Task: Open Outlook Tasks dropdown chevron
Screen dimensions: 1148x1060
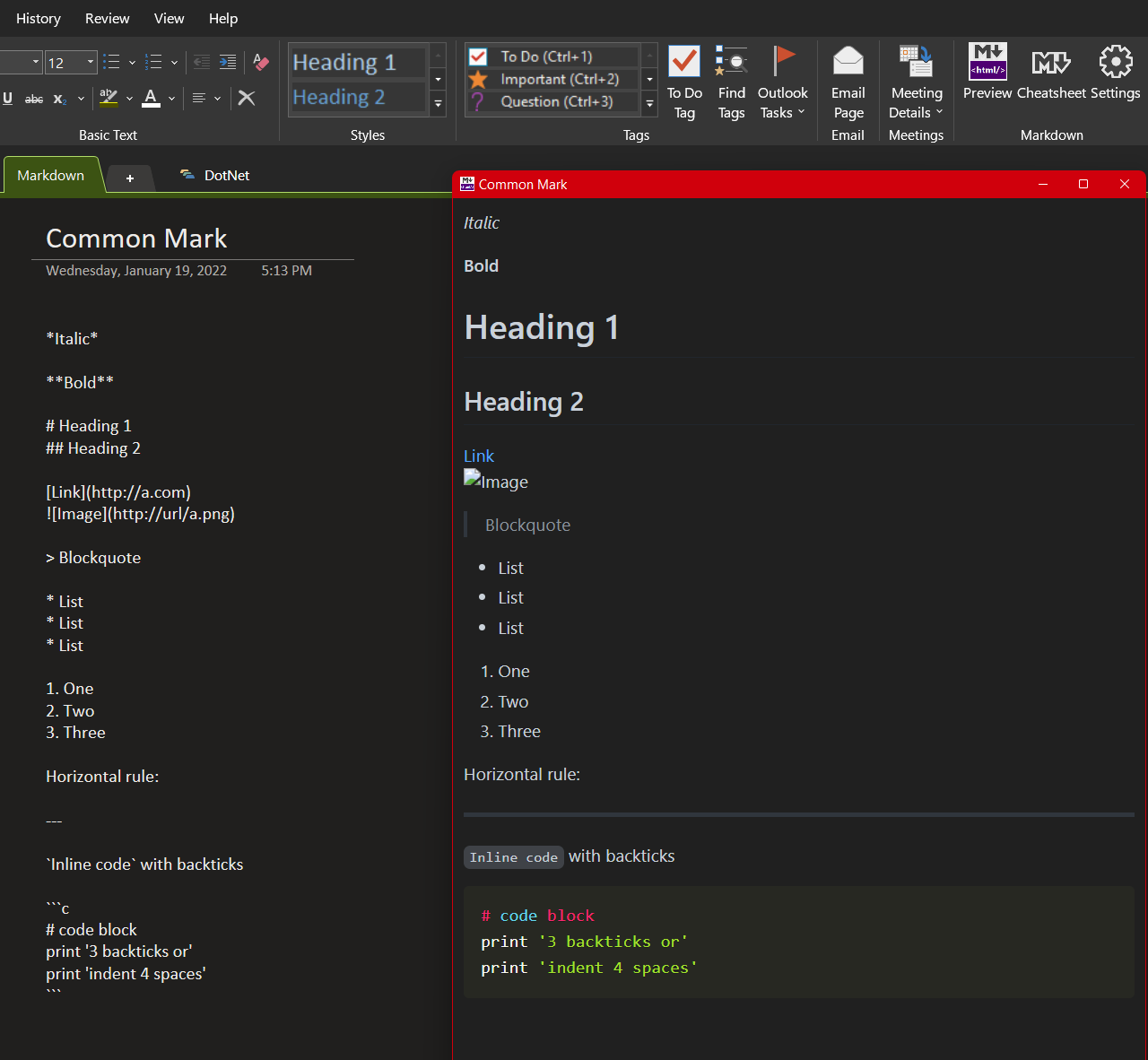Action: point(801,112)
